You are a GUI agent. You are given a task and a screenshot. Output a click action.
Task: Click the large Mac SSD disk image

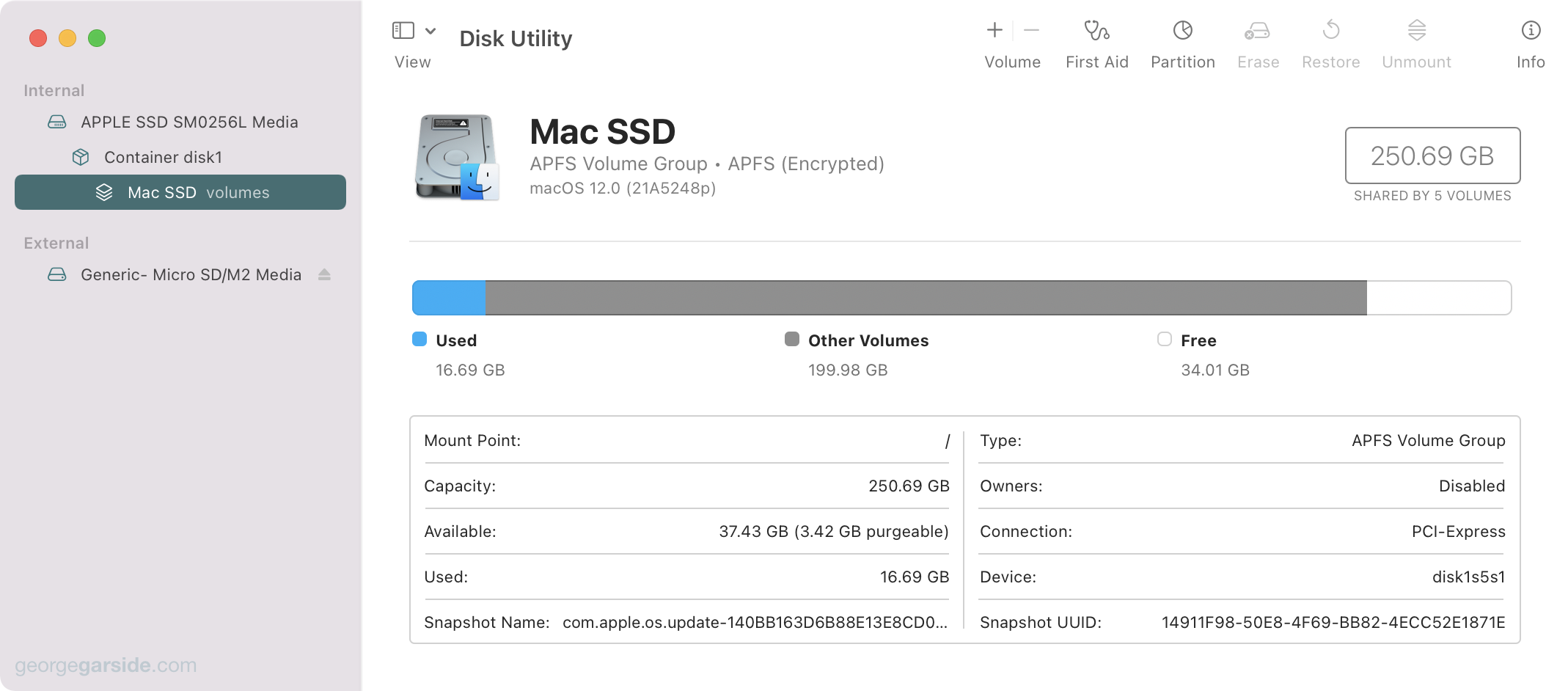(x=457, y=157)
